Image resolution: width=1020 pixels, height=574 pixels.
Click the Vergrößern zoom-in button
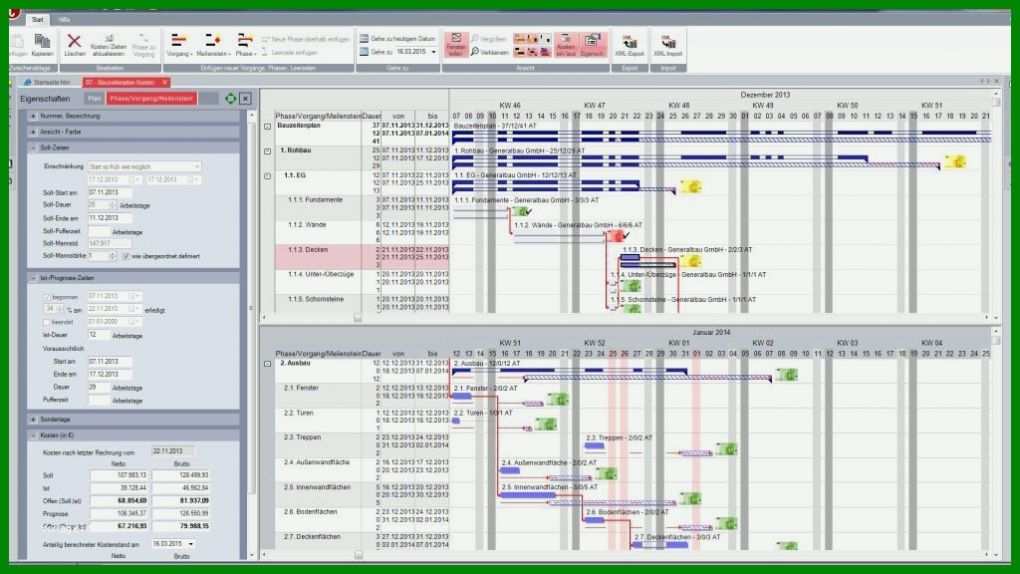489,39
